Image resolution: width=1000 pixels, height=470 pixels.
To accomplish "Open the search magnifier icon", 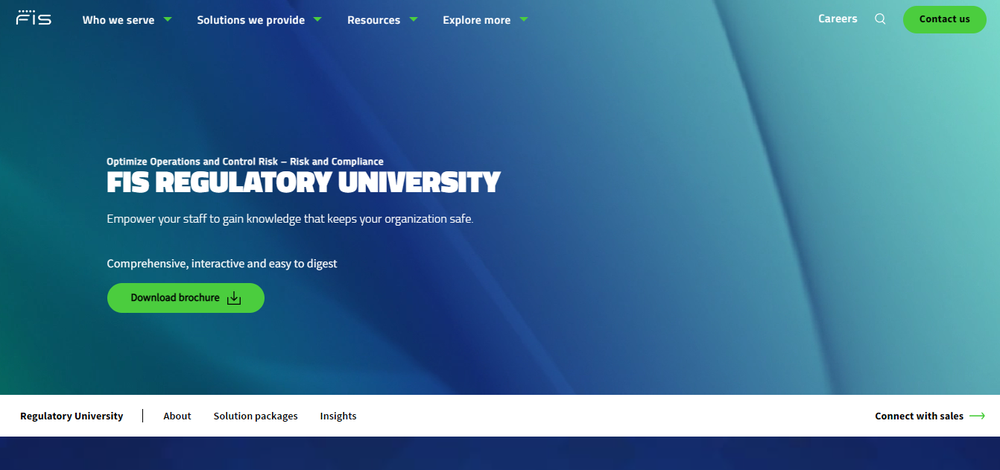I will click(x=880, y=19).
